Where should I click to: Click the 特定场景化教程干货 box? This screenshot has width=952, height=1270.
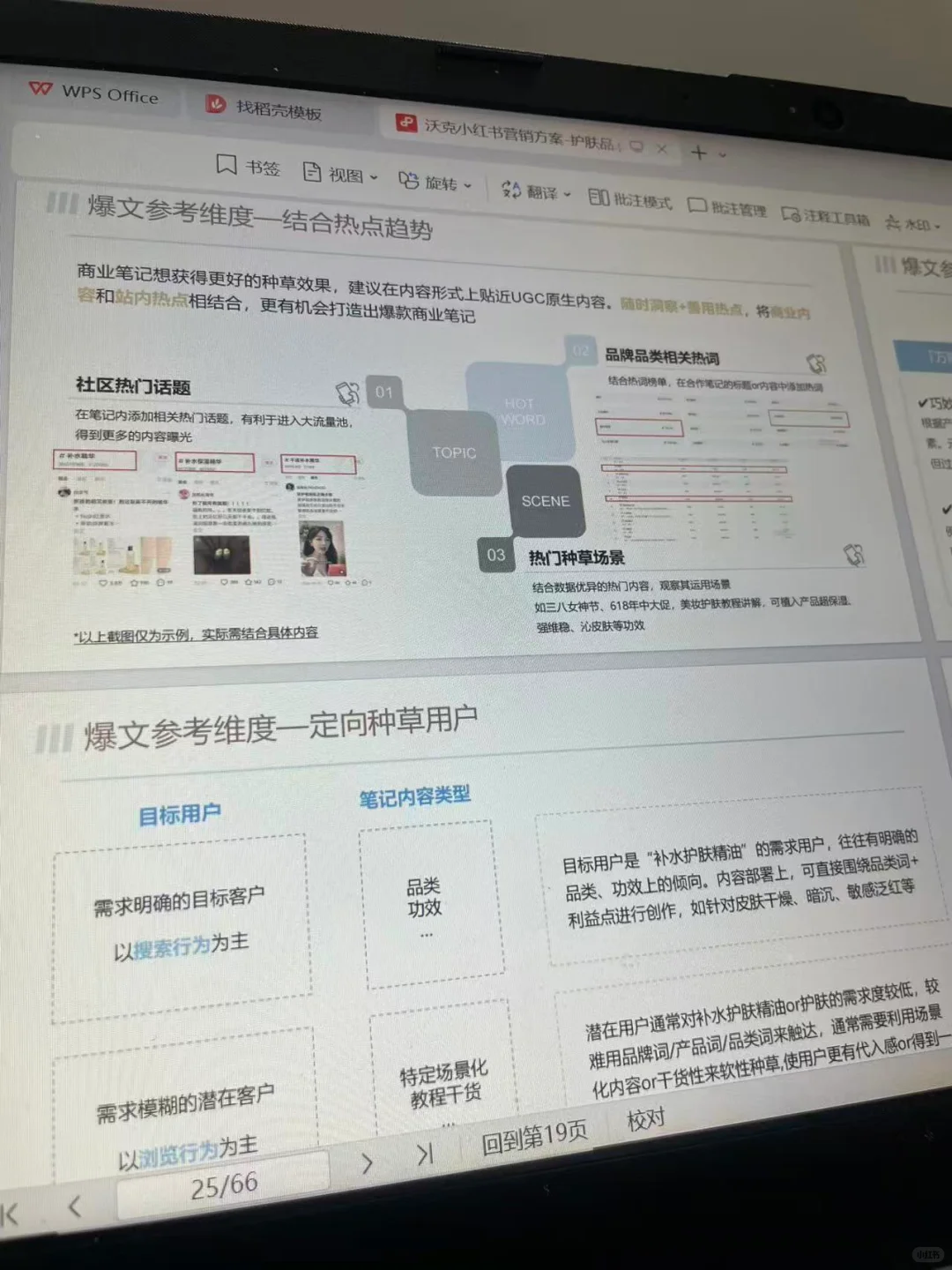[x=443, y=1083]
